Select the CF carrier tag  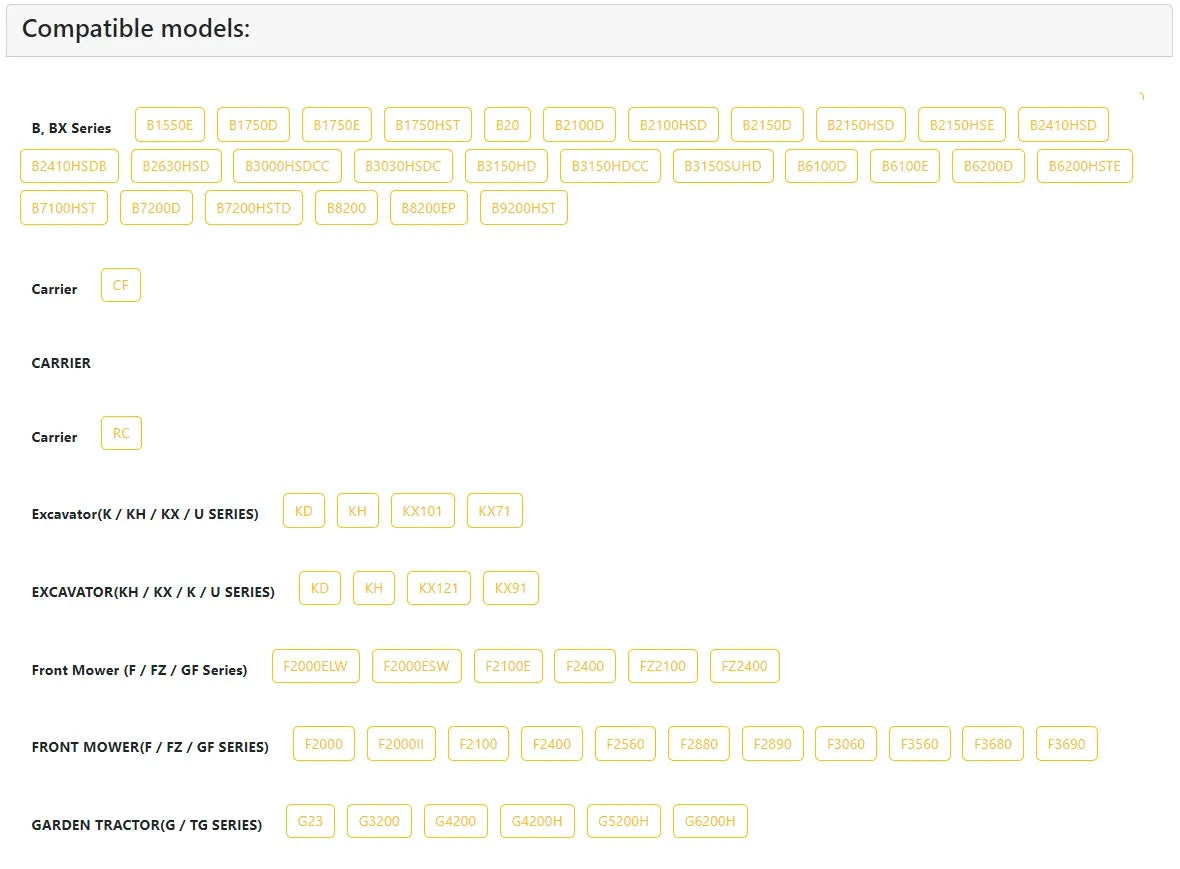click(120, 285)
